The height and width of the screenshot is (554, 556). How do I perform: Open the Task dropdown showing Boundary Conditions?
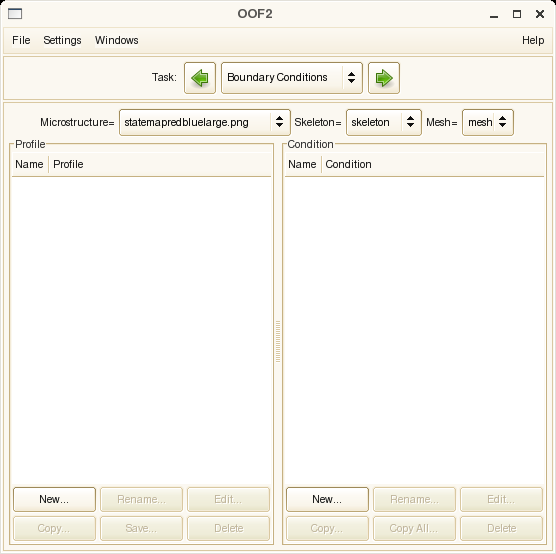tap(291, 78)
